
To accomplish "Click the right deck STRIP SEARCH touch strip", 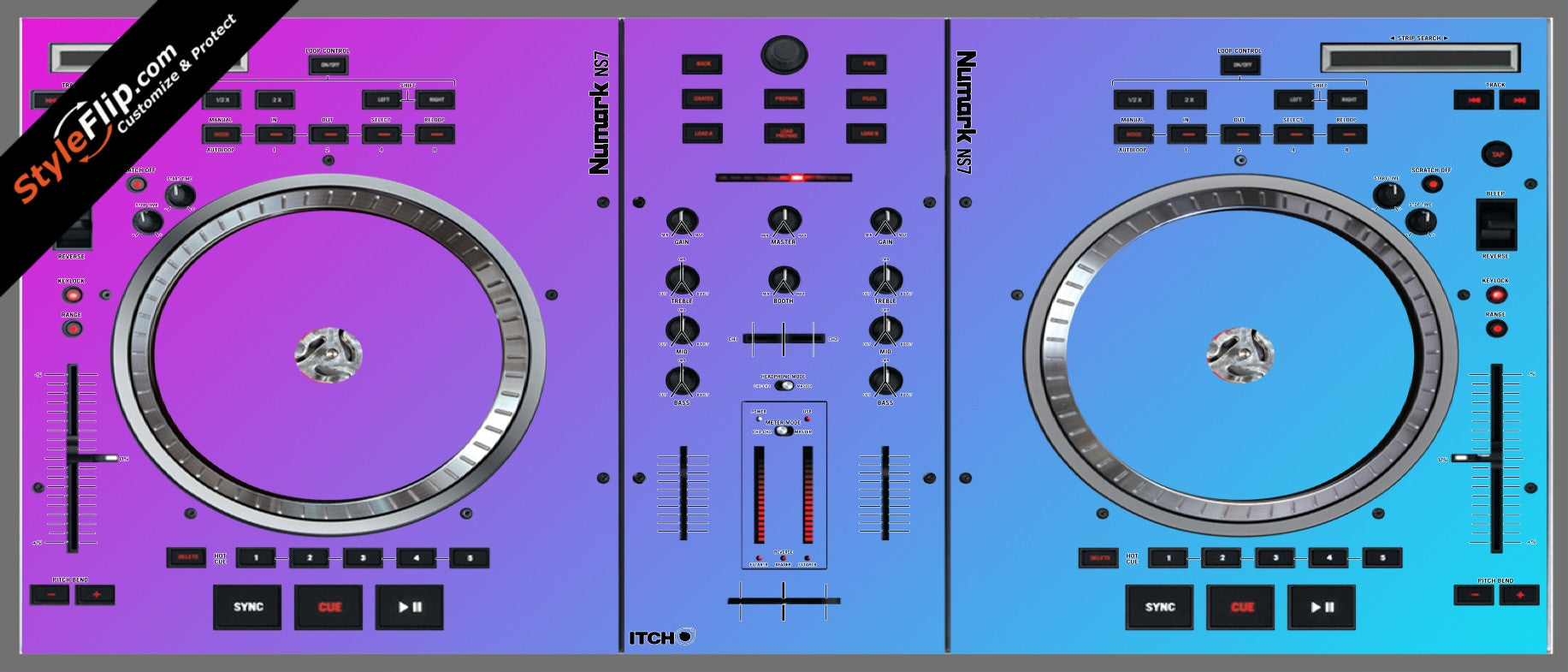I will click(1419, 58).
